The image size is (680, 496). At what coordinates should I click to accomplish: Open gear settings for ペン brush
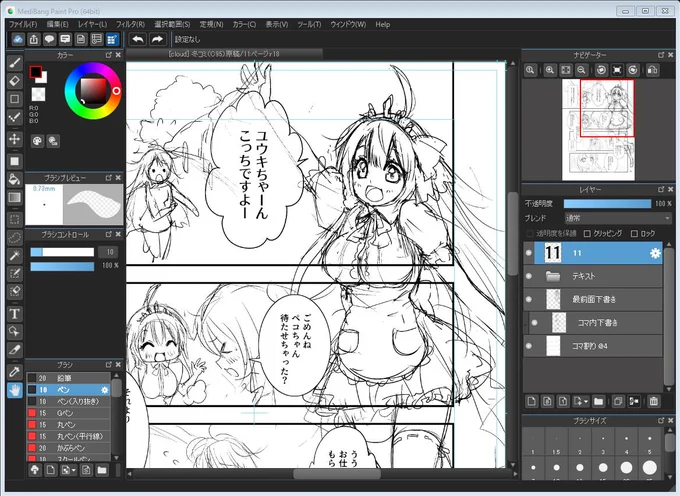click(x=105, y=390)
